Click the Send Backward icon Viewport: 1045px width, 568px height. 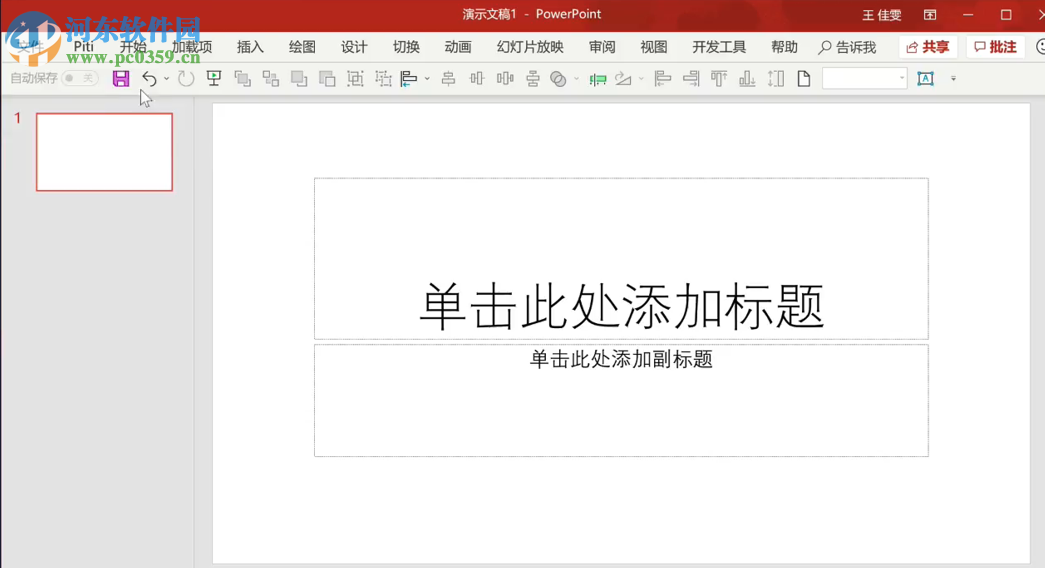pos(299,79)
